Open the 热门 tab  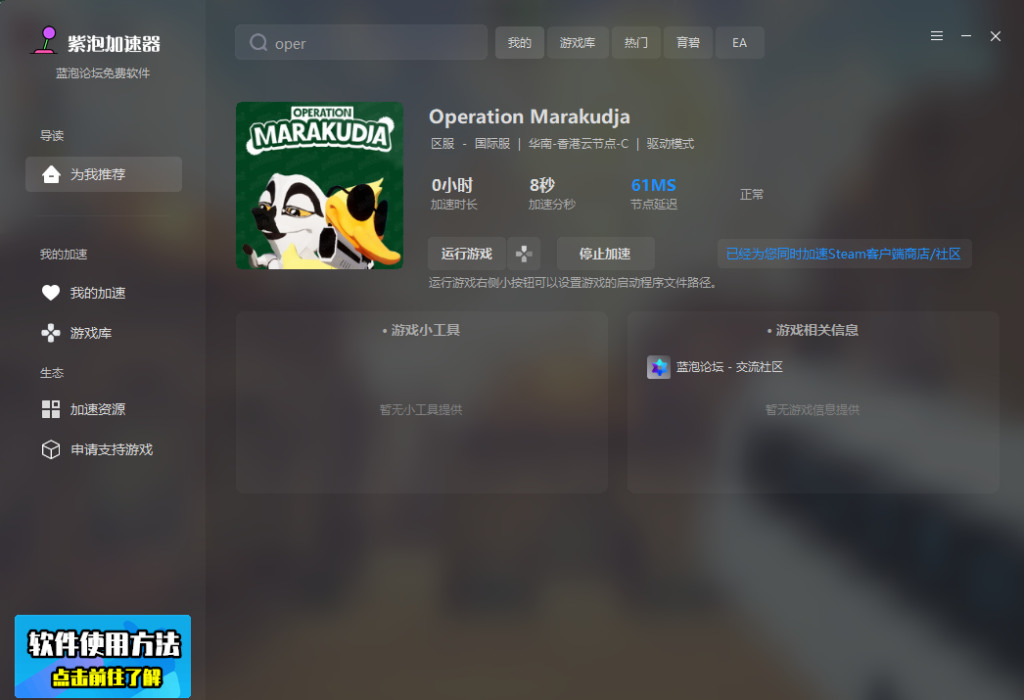(x=635, y=42)
